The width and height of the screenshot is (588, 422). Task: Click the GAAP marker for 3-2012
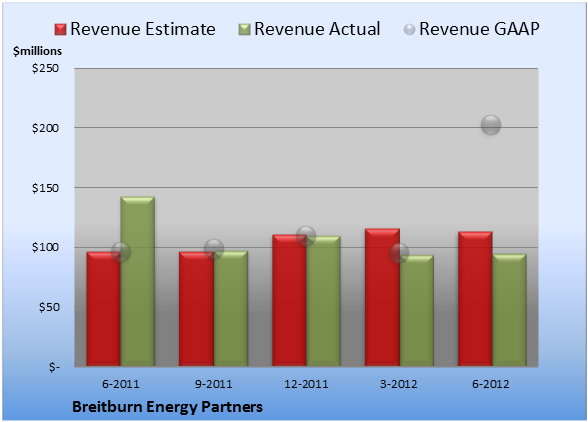(x=399, y=253)
